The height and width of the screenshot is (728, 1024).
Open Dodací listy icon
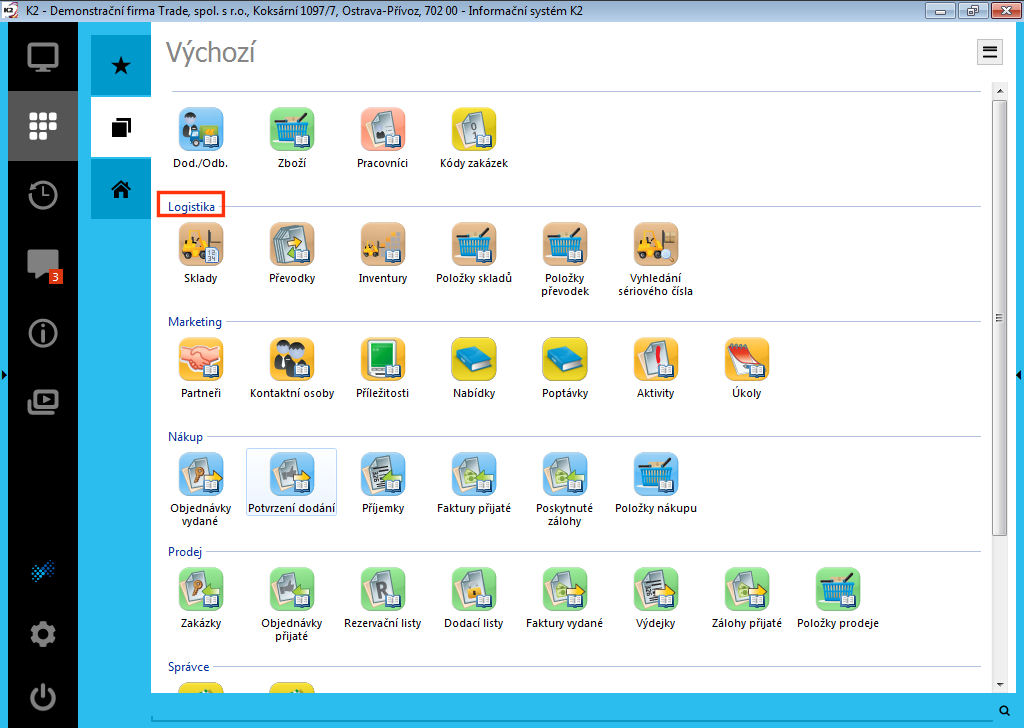474,589
